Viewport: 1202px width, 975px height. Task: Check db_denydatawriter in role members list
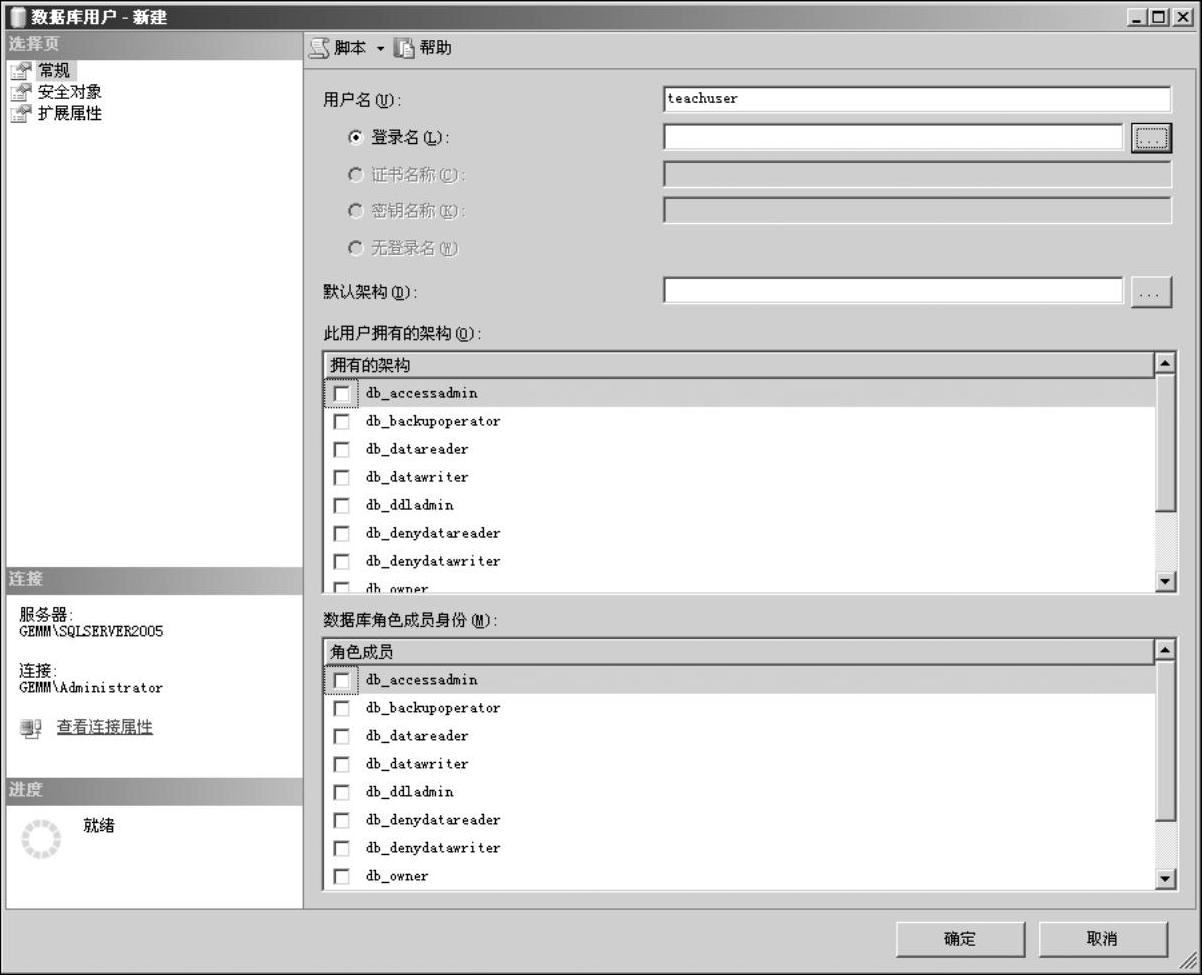tap(342, 849)
